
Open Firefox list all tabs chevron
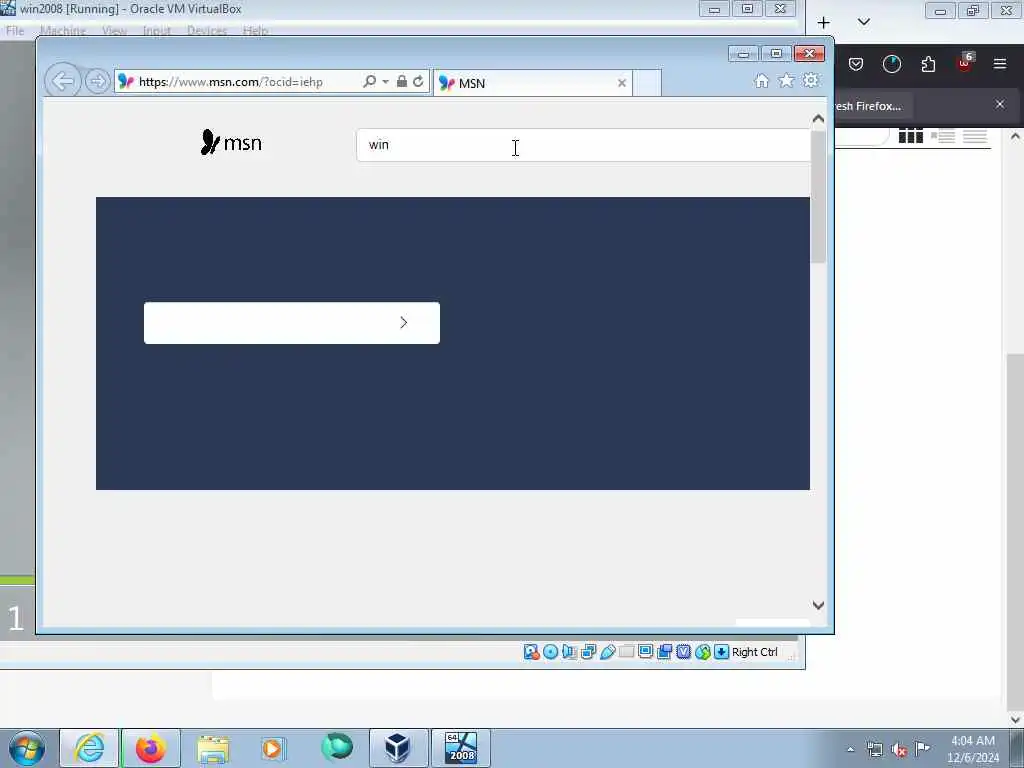coord(863,22)
